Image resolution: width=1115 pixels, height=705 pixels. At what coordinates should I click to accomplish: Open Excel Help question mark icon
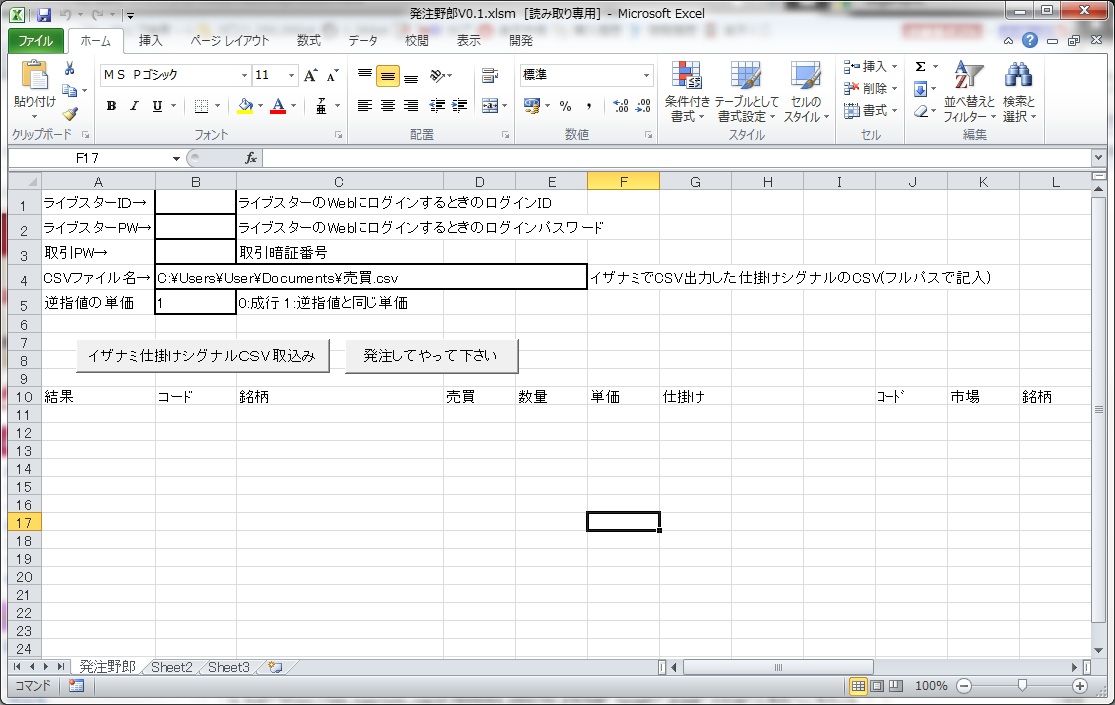pos(1030,41)
